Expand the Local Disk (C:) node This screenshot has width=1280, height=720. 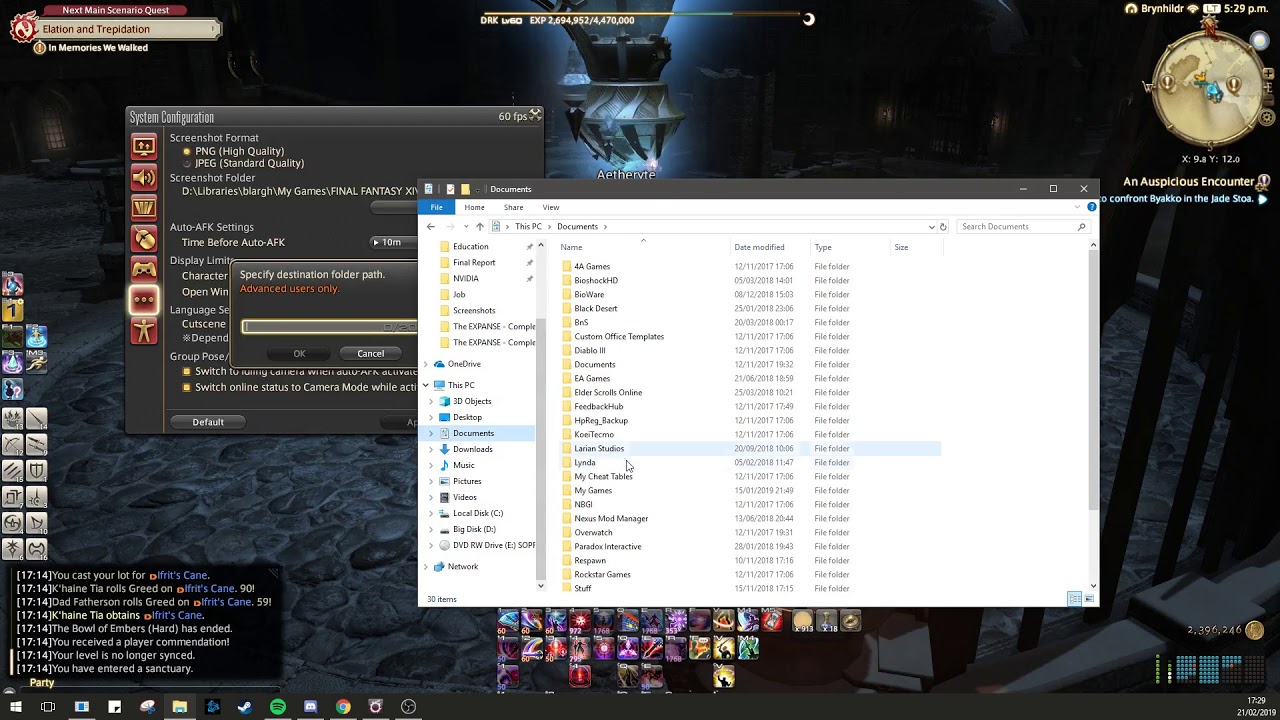coord(431,513)
